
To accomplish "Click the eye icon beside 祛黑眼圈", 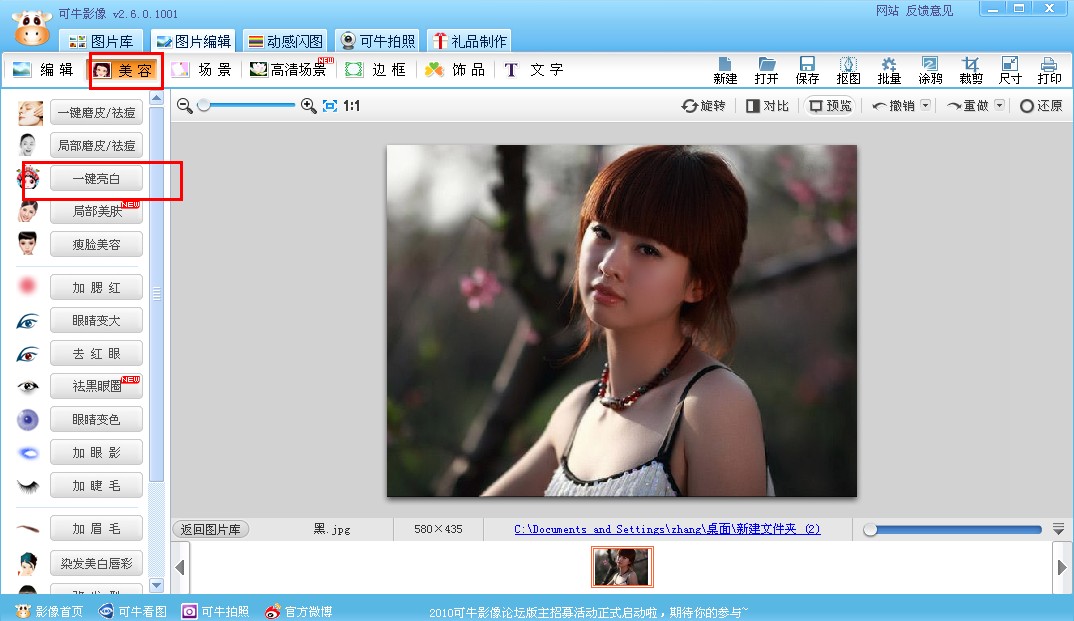I will (x=27, y=387).
